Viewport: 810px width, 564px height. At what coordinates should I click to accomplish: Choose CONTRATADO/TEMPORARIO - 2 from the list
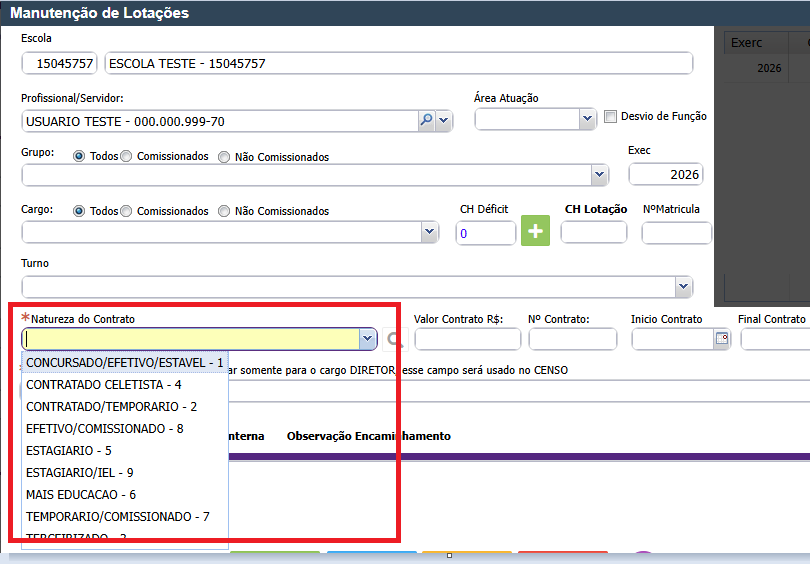111,407
